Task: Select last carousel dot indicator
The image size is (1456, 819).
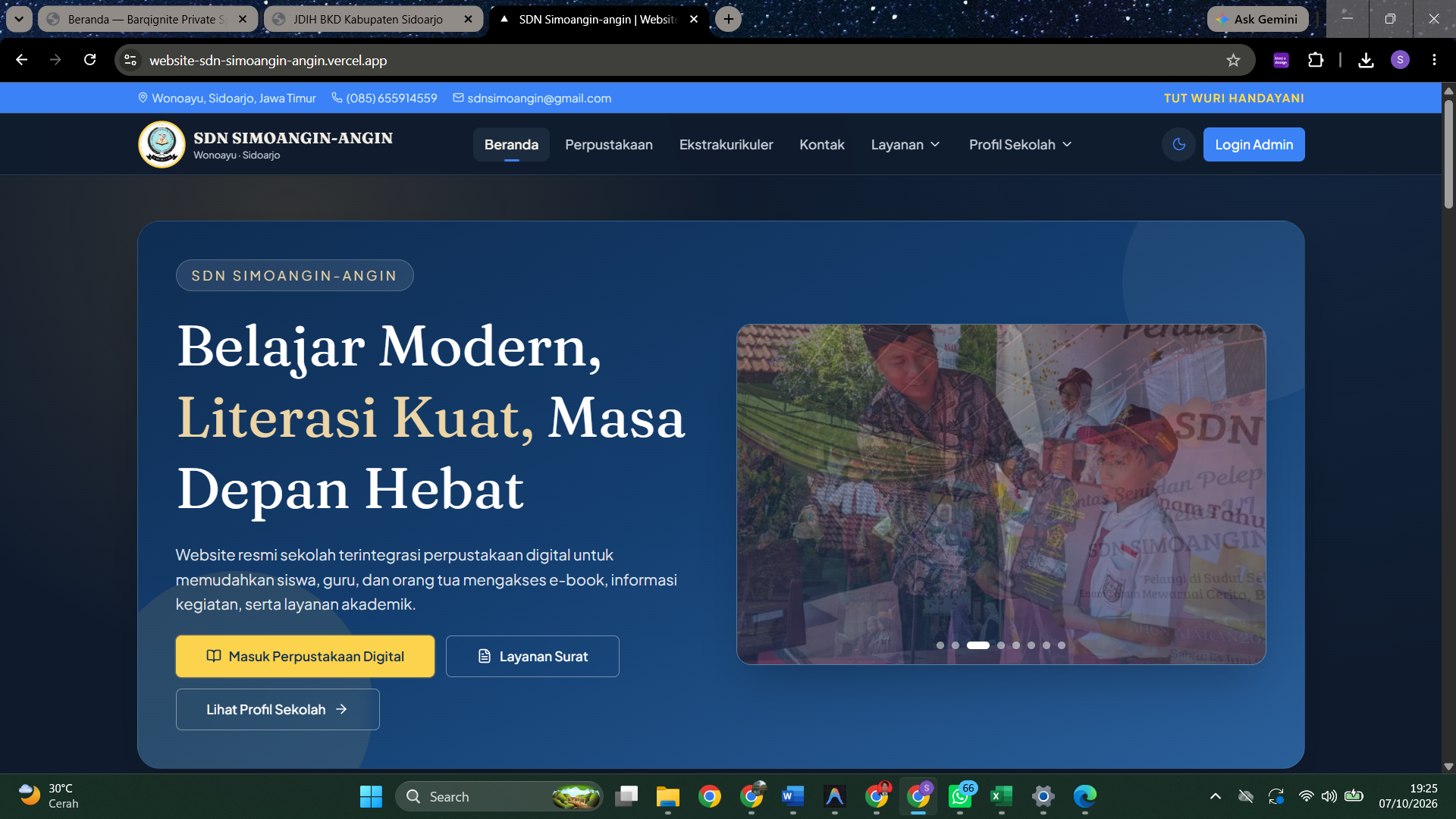Action: (x=1062, y=645)
